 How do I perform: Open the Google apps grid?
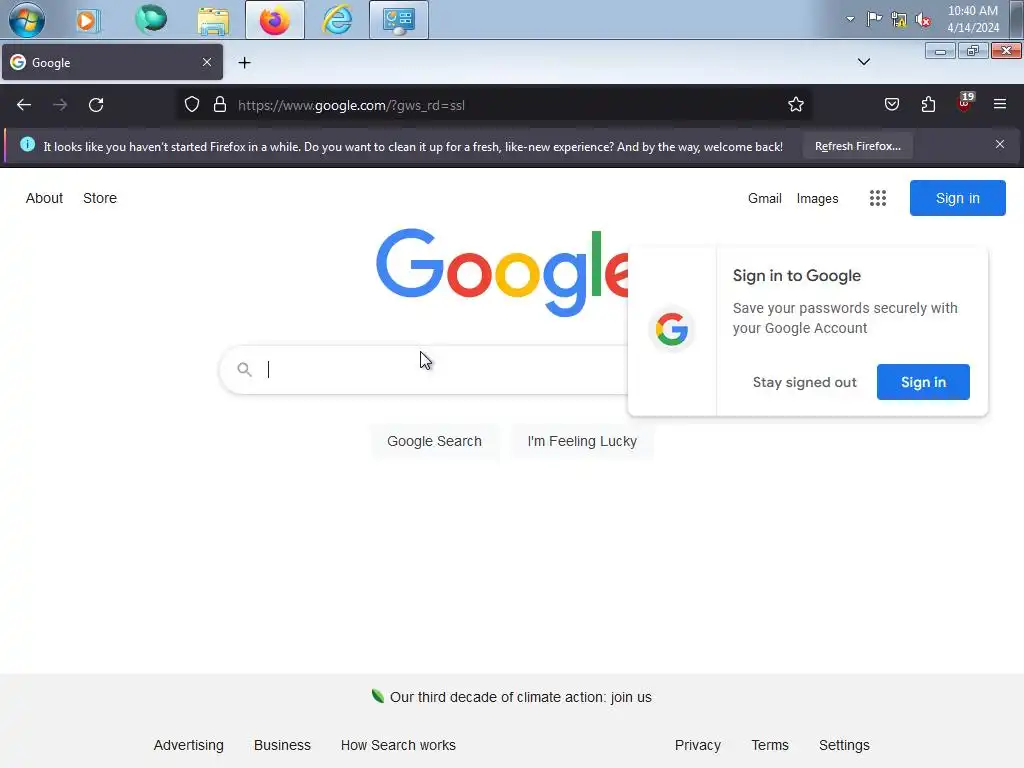878,198
